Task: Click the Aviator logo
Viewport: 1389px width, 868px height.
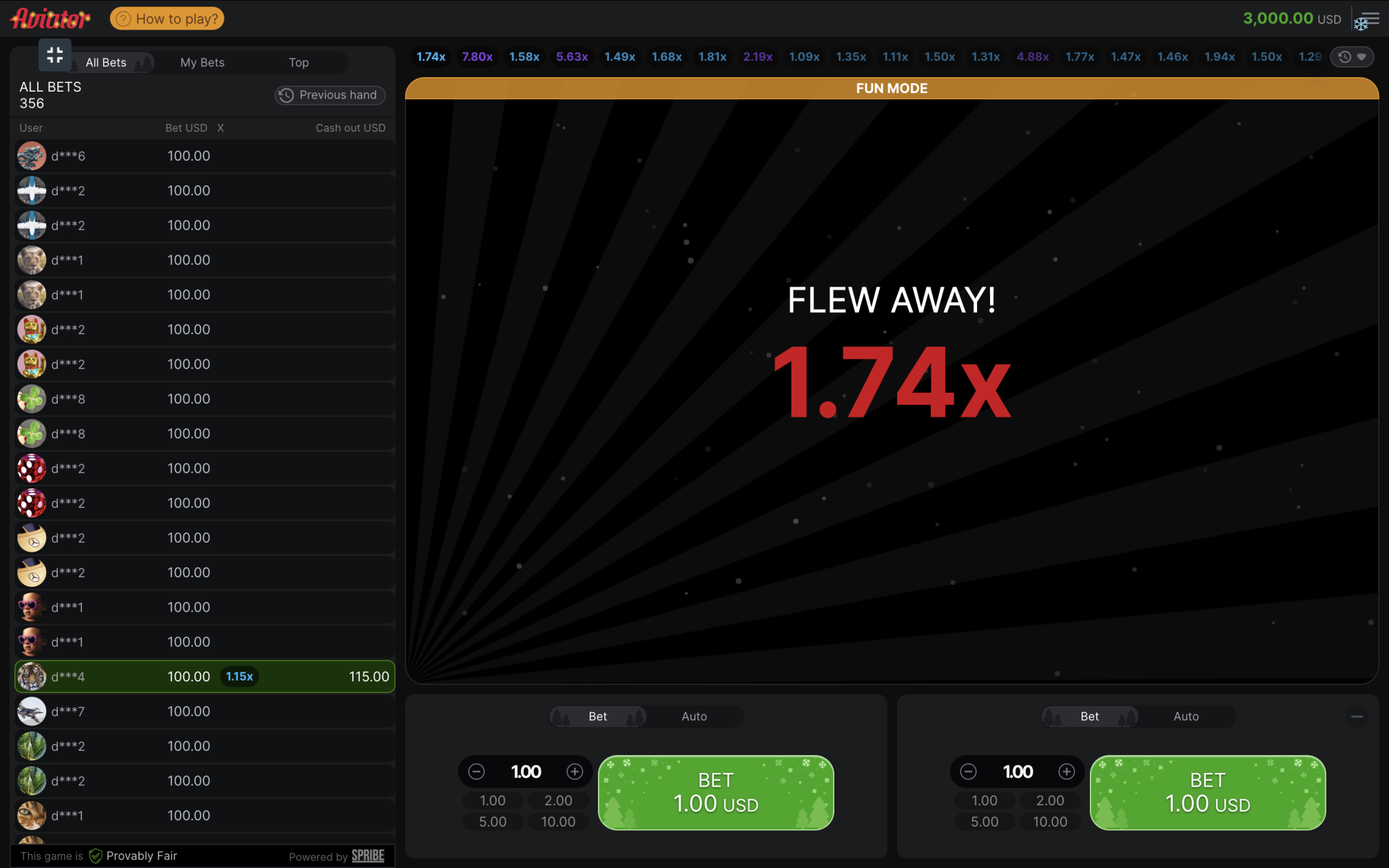Action: pos(50,19)
